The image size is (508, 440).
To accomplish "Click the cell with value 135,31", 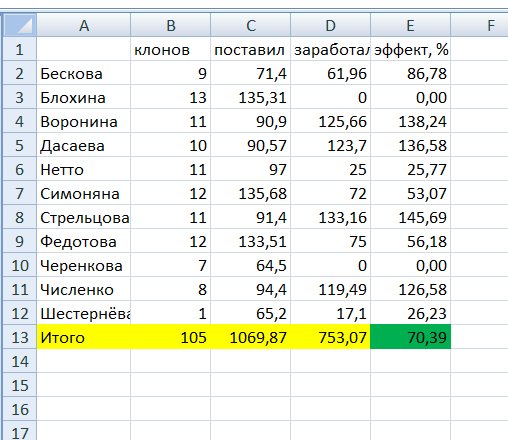I will 251,97.
